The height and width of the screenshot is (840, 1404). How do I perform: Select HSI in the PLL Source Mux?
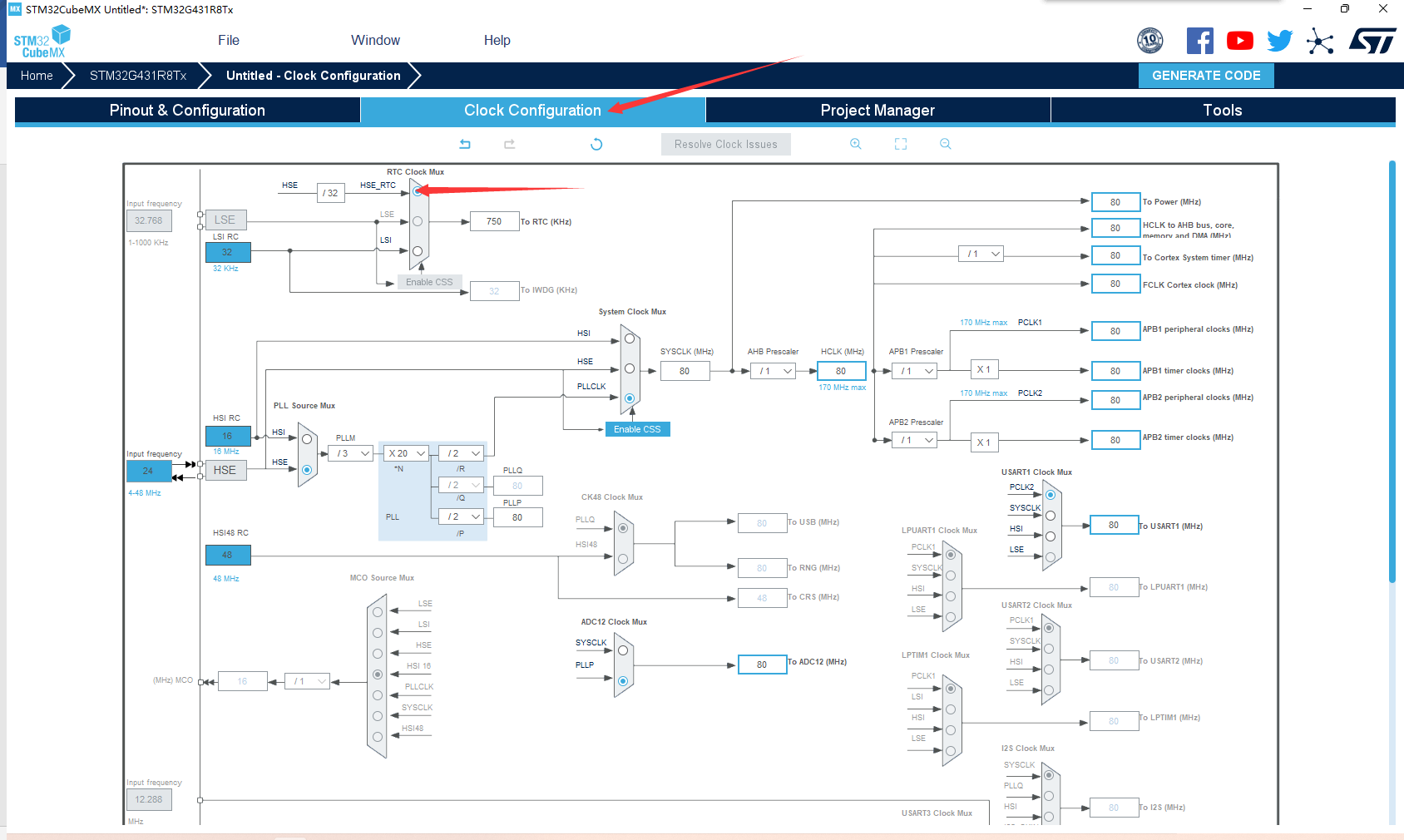click(307, 439)
